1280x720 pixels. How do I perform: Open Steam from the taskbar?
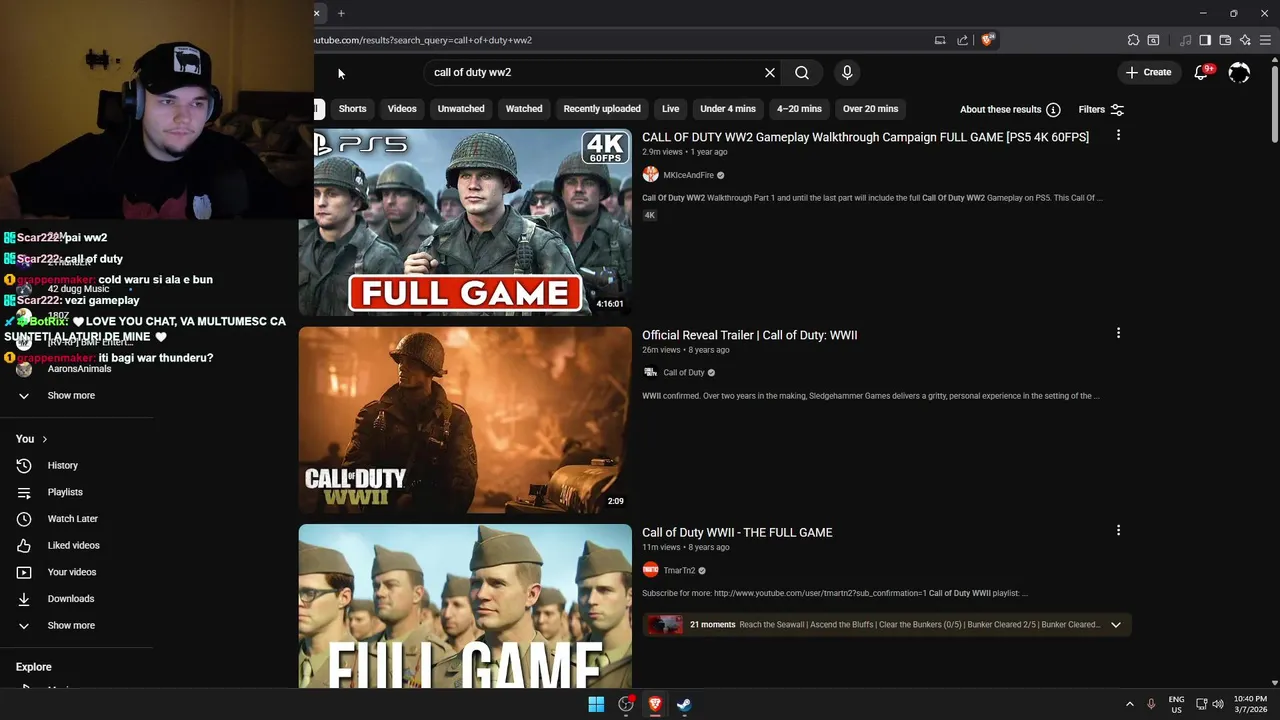[x=684, y=704]
